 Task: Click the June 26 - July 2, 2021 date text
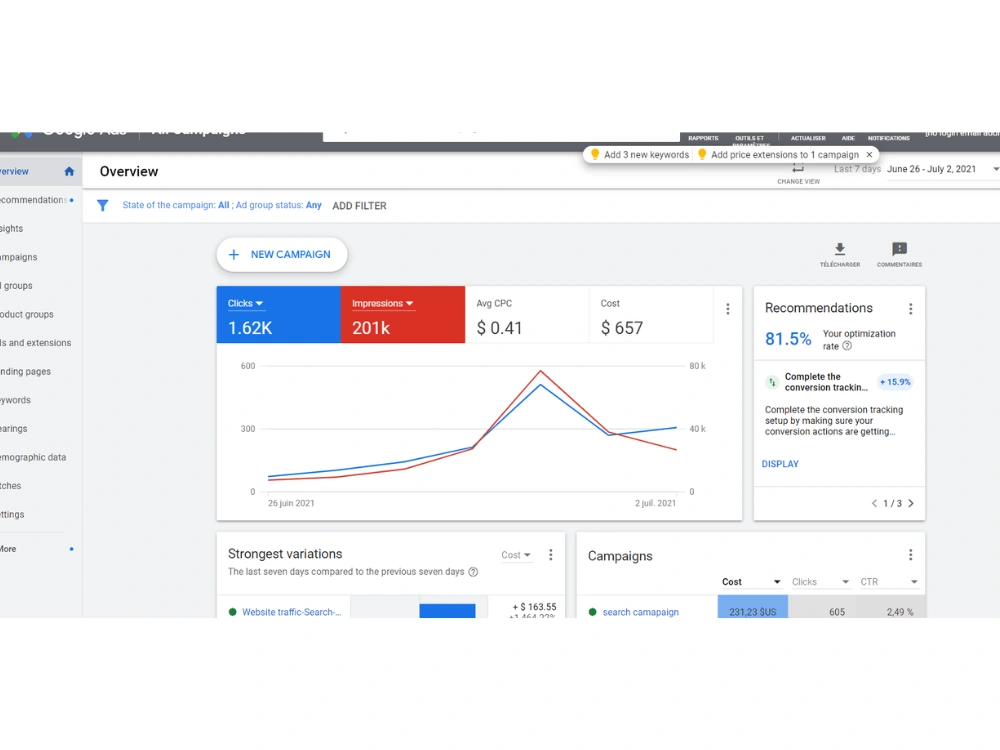(x=931, y=169)
